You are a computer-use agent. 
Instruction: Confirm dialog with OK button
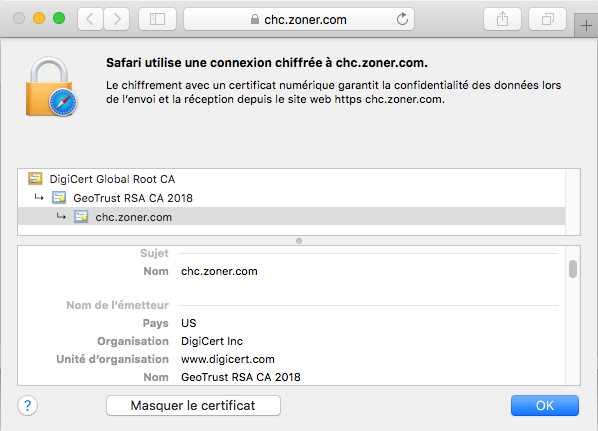545,405
